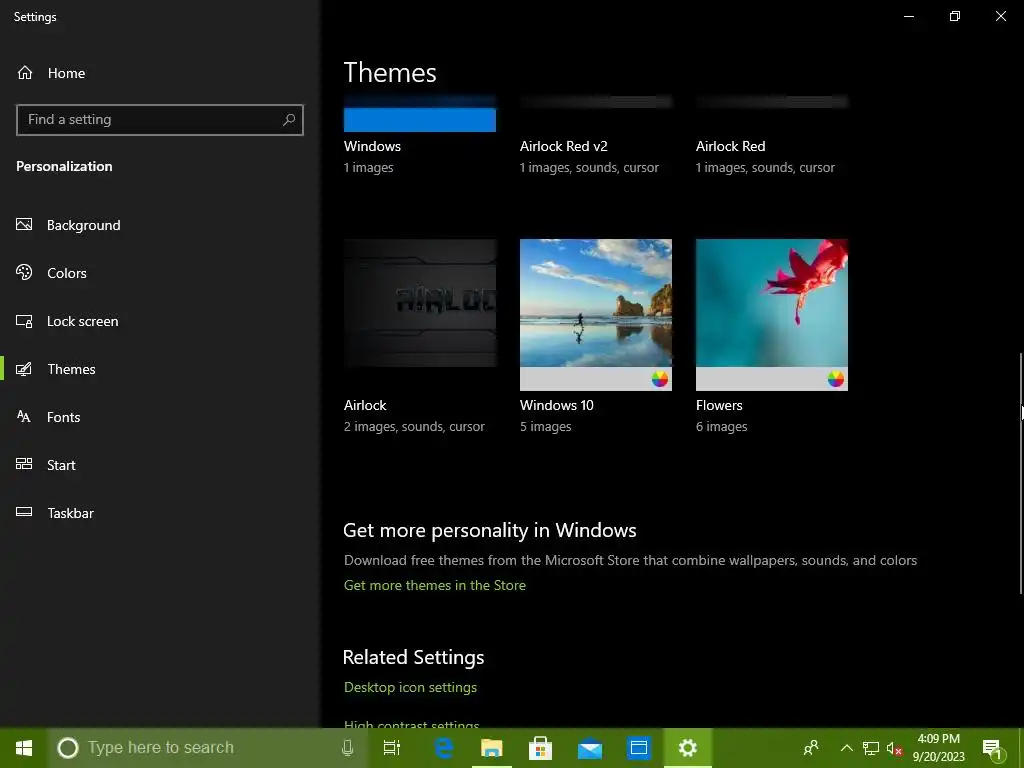Launch Microsoft Edge from taskbar
Screen dimensions: 1024x768
(444, 748)
